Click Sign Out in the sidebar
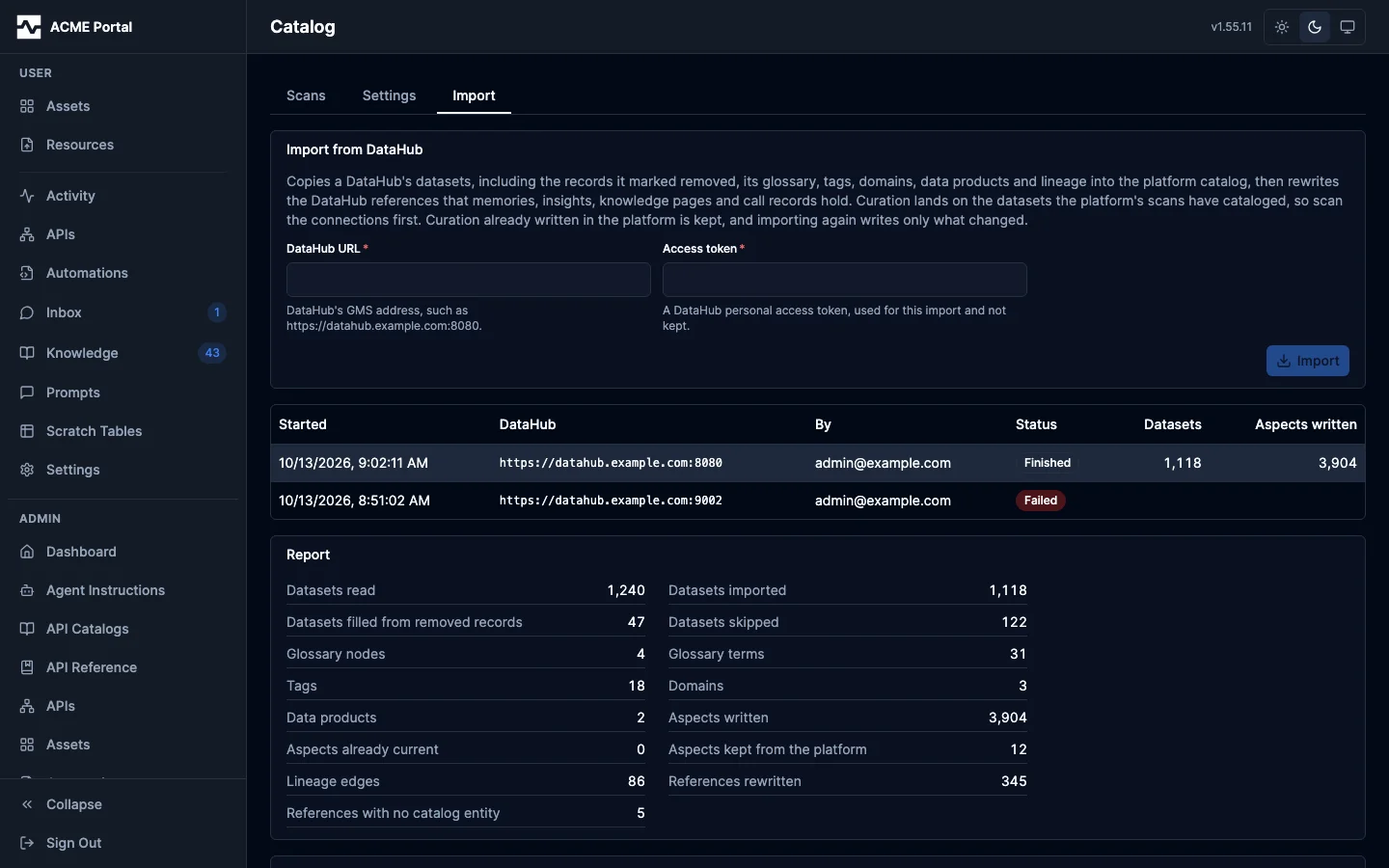The image size is (1389, 868). (x=123, y=843)
